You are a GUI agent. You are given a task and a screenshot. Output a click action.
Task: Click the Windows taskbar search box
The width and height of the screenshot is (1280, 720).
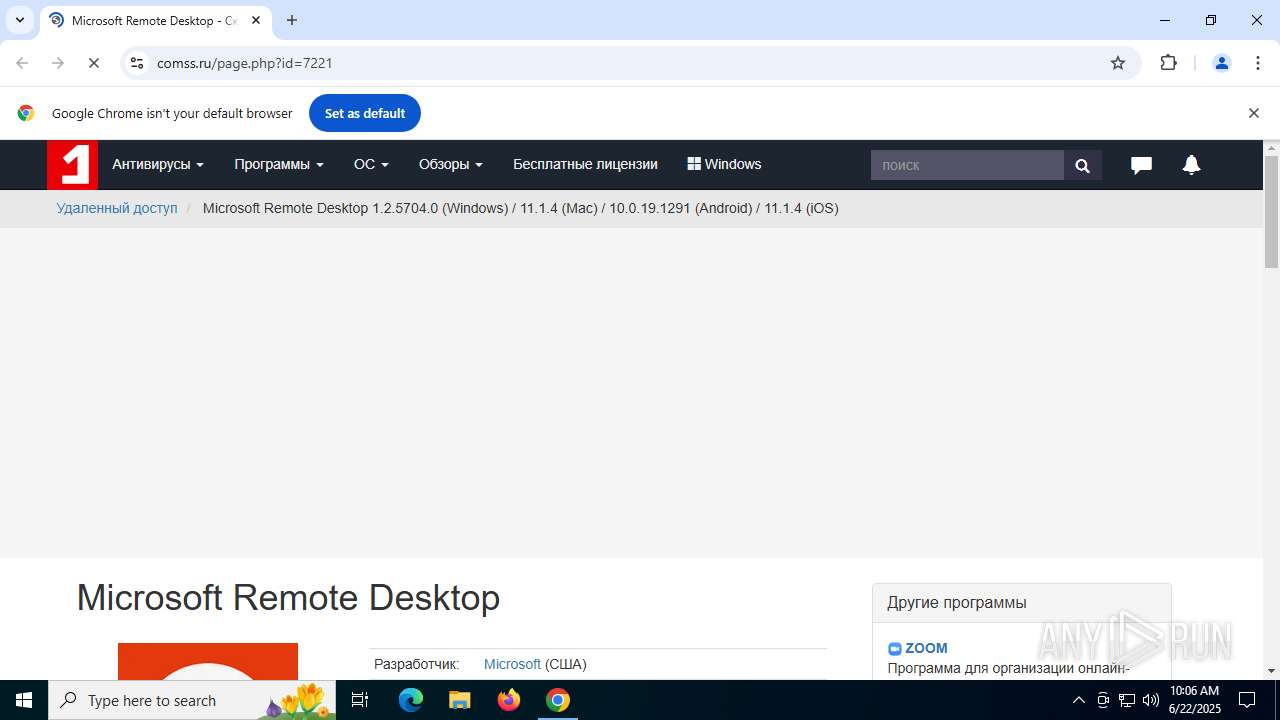(194, 700)
